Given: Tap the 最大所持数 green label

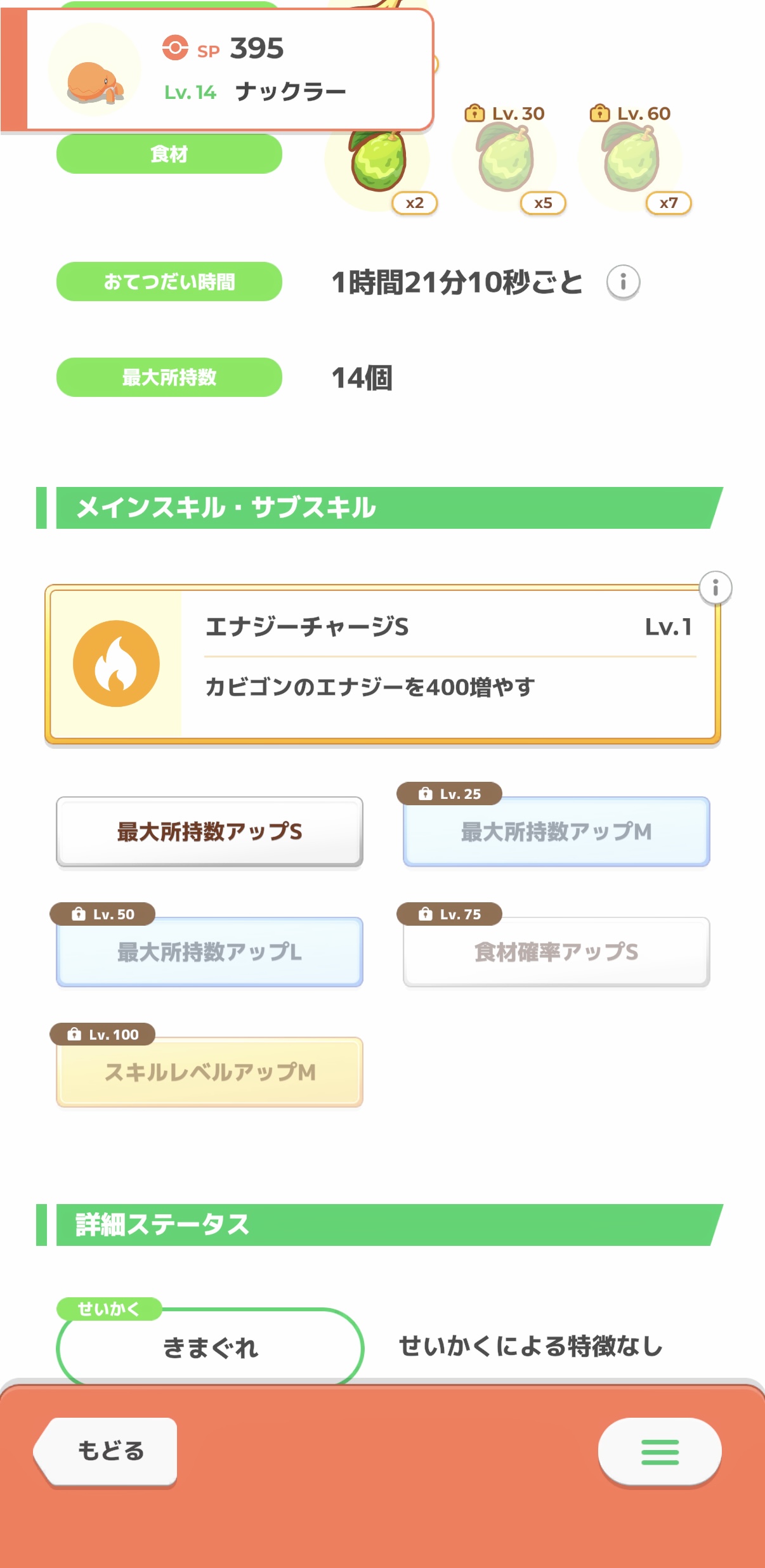Looking at the screenshot, I should pos(169,377).
